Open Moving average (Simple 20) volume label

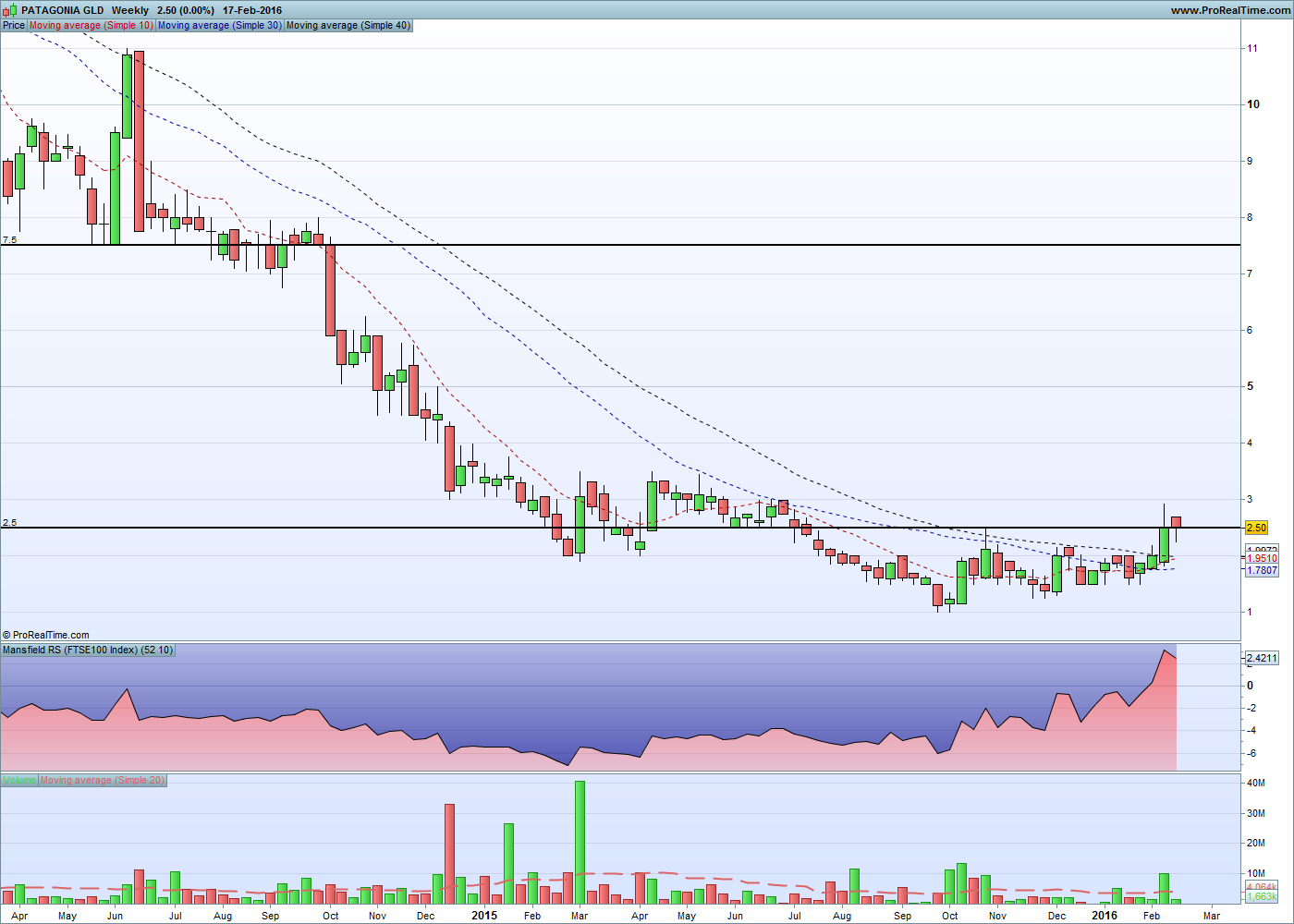[103, 780]
